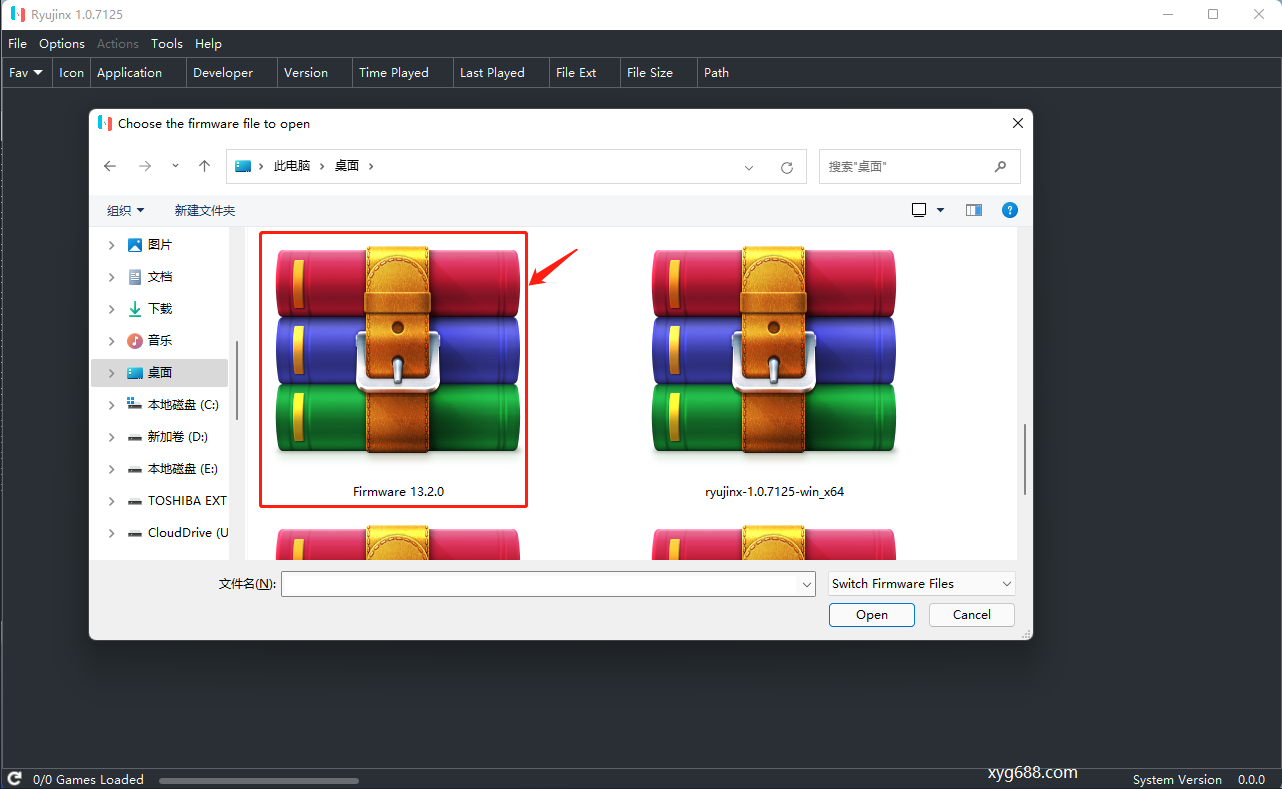
Task: Click the refresh games icon in the status bar
Action: [x=13, y=778]
